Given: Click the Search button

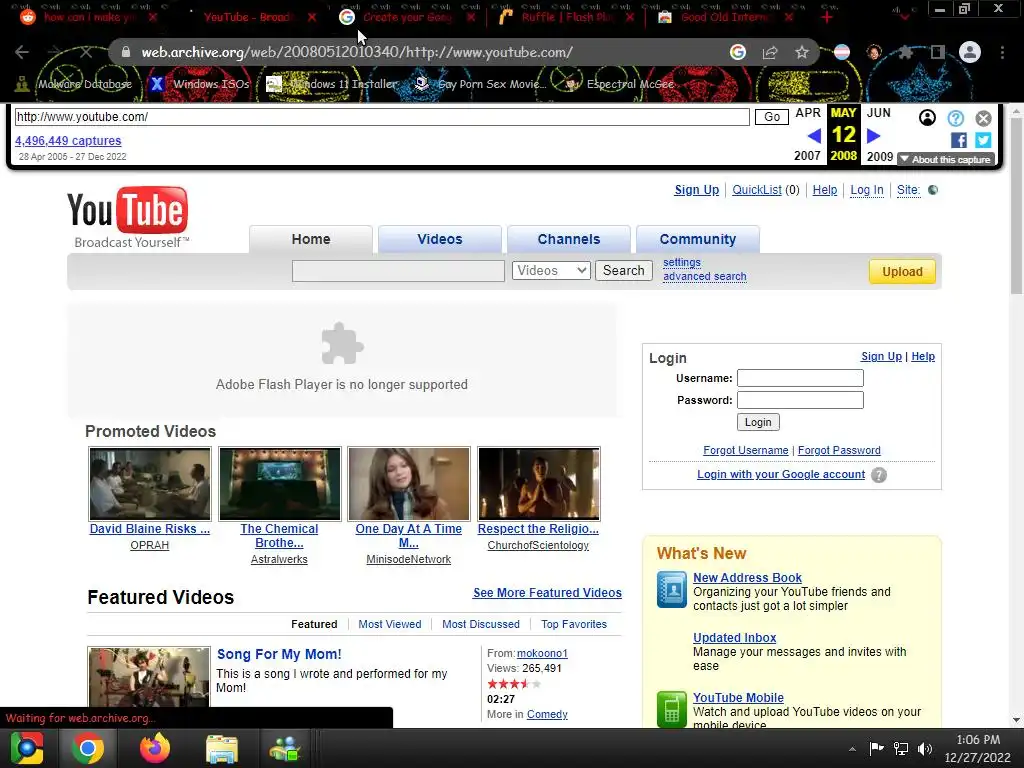Looking at the screenshot, I should (624, 270).
